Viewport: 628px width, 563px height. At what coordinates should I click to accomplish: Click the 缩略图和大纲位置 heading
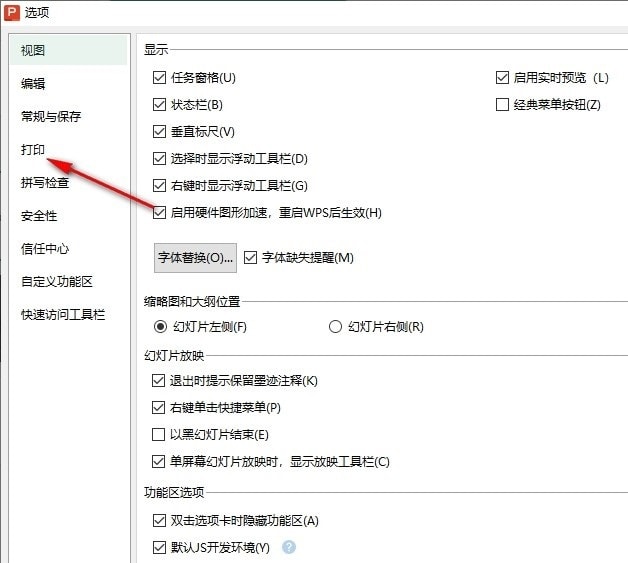[192, 301]
